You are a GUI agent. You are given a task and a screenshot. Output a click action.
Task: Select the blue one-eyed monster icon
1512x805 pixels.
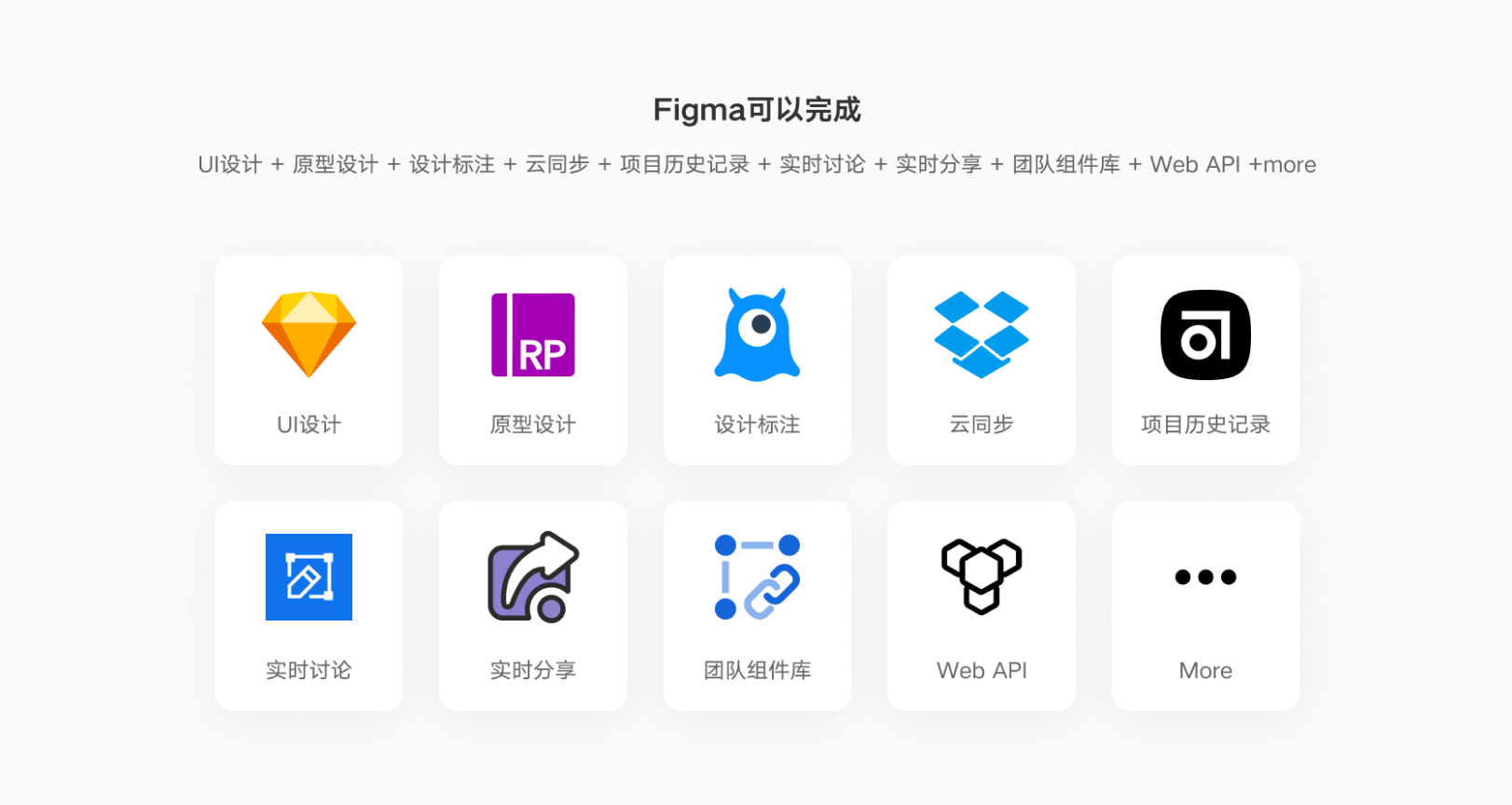click(757, 334)
